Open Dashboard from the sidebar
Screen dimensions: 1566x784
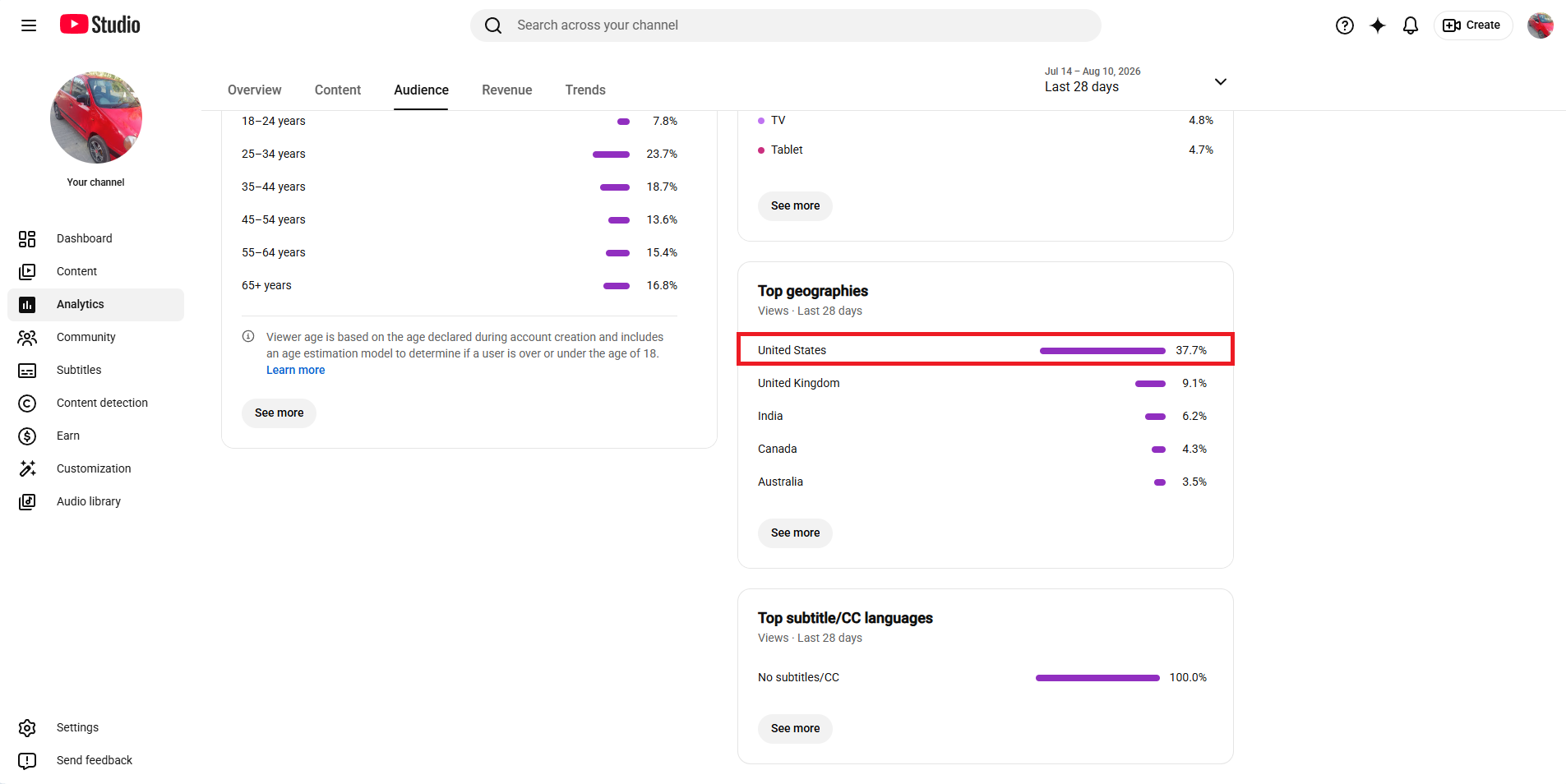95,238
